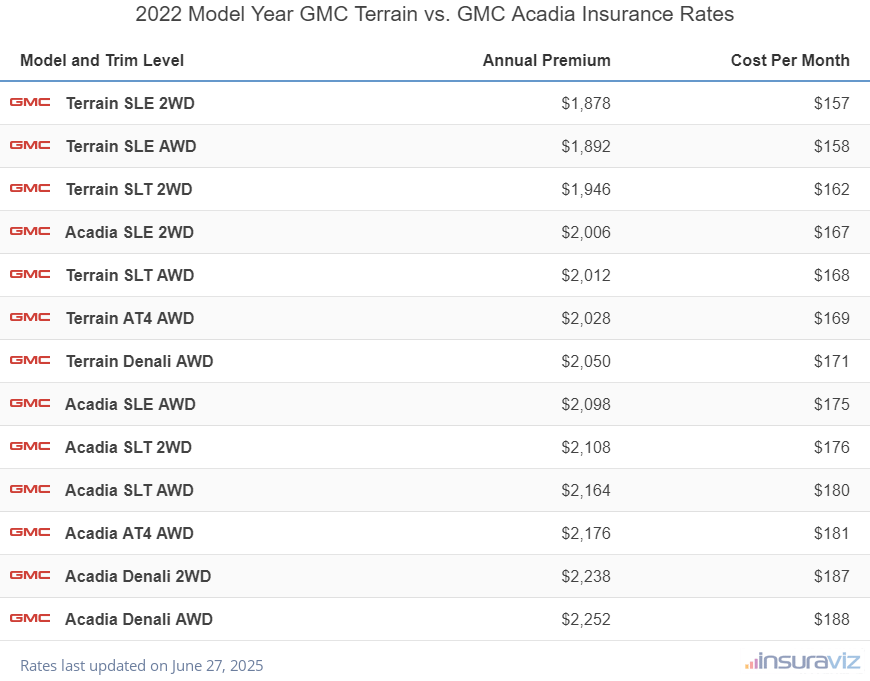The width and height of the screenshot is (870, 681).
Task: Click the Rates last updated on June 27, 2025 note
Action: 141,665
